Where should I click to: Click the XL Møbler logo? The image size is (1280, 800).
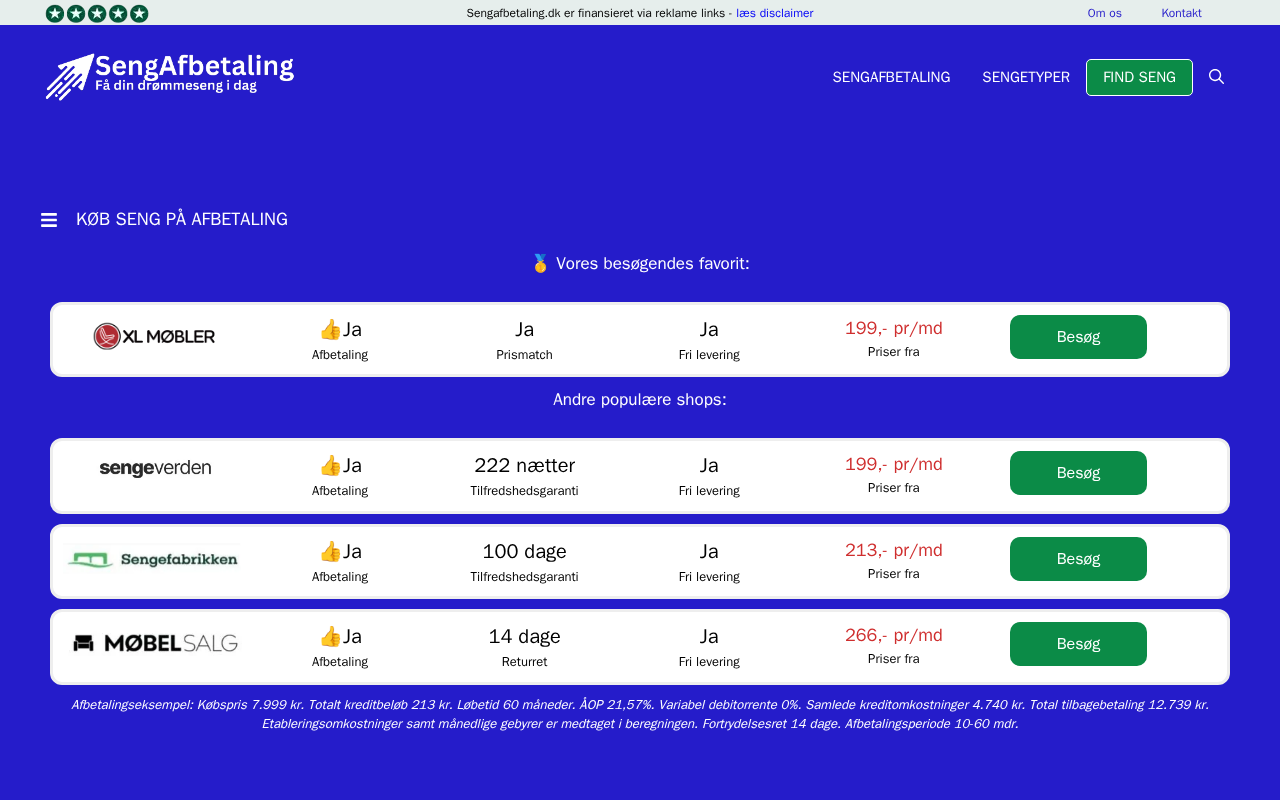click(154, 337)
